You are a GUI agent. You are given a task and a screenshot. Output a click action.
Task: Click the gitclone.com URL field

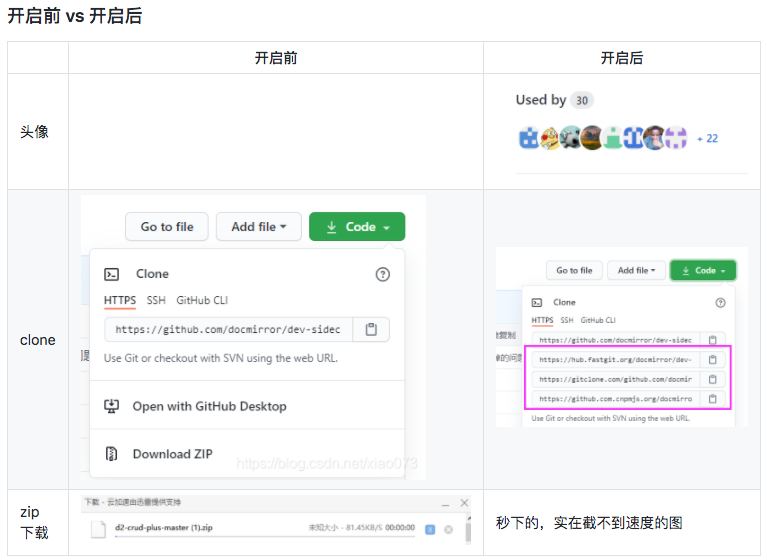(616, 379)
